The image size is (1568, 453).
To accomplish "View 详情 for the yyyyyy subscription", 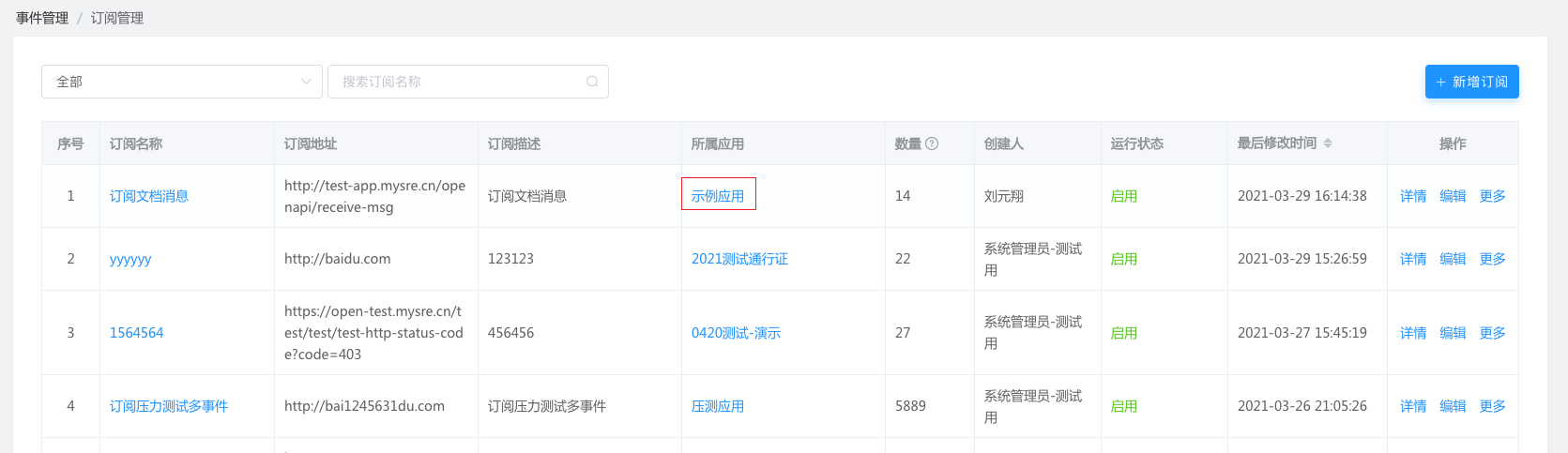I will [1413, 259].
